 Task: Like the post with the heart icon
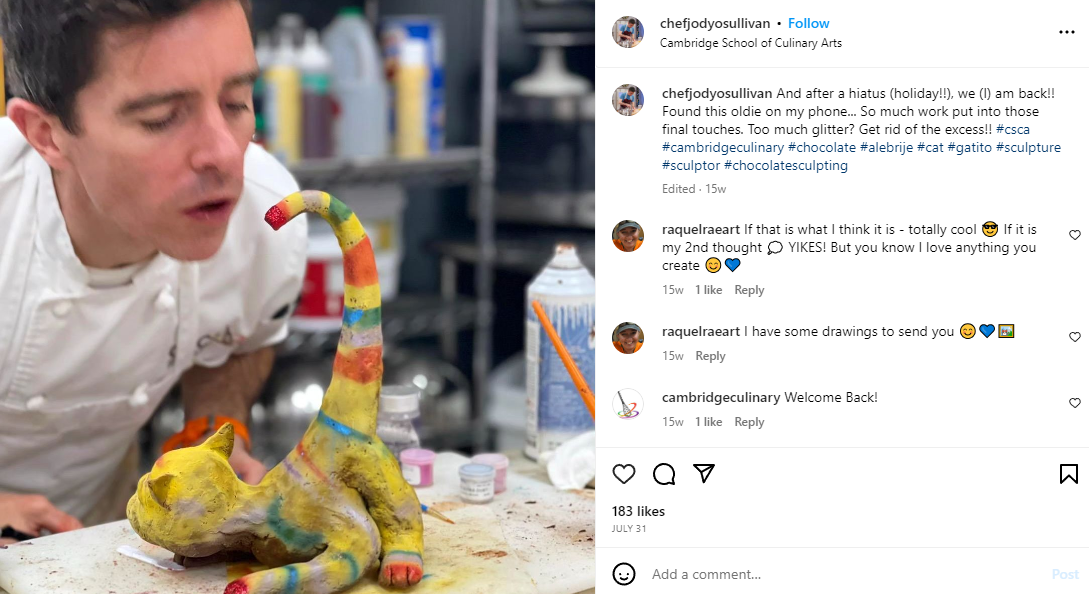624,474
